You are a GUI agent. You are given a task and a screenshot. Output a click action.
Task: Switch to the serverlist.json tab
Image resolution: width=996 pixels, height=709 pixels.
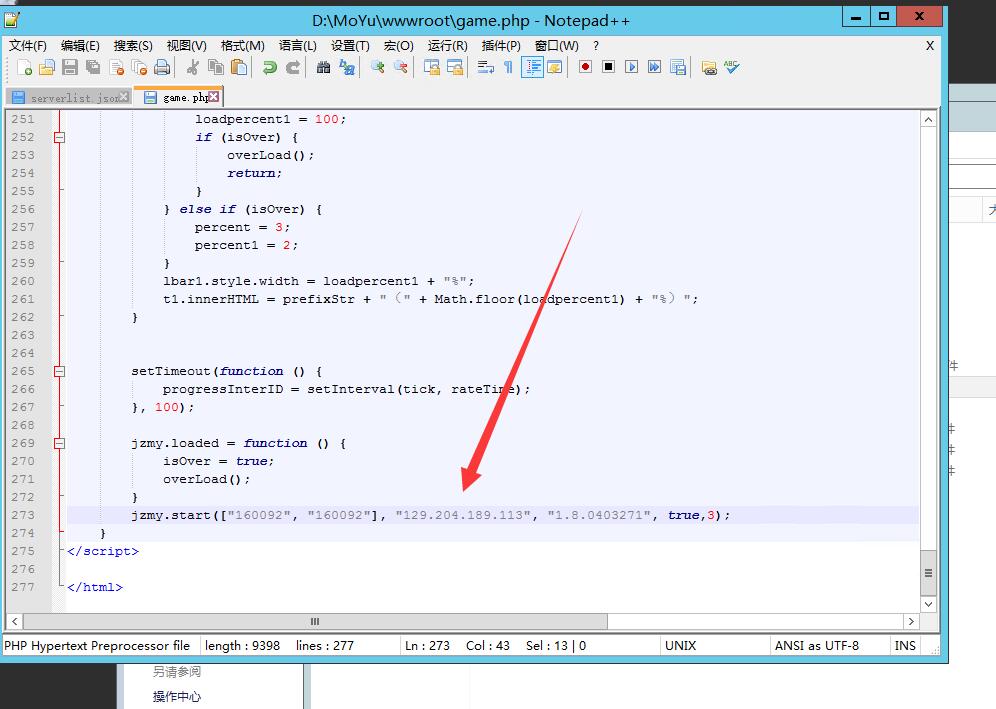click(68, 98)
